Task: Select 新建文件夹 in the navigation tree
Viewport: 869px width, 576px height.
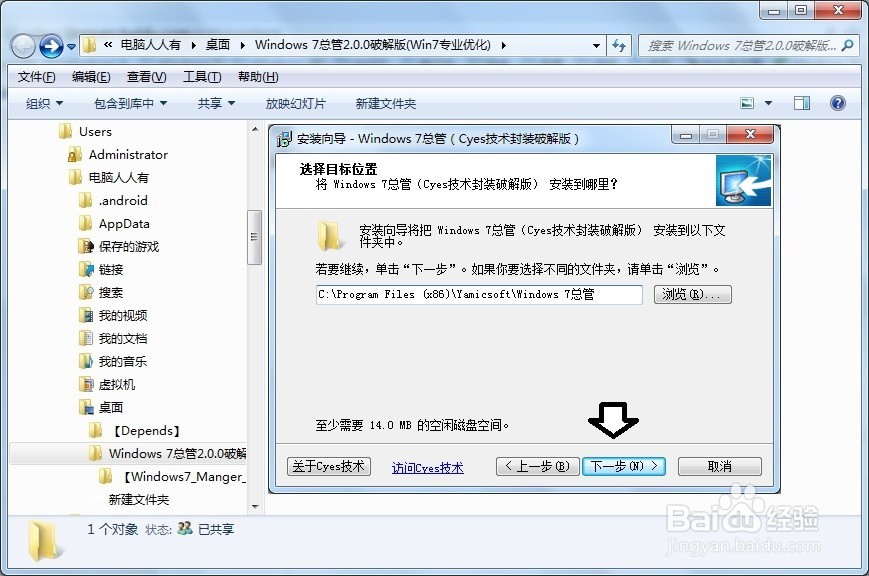Action: pos(139,500)
